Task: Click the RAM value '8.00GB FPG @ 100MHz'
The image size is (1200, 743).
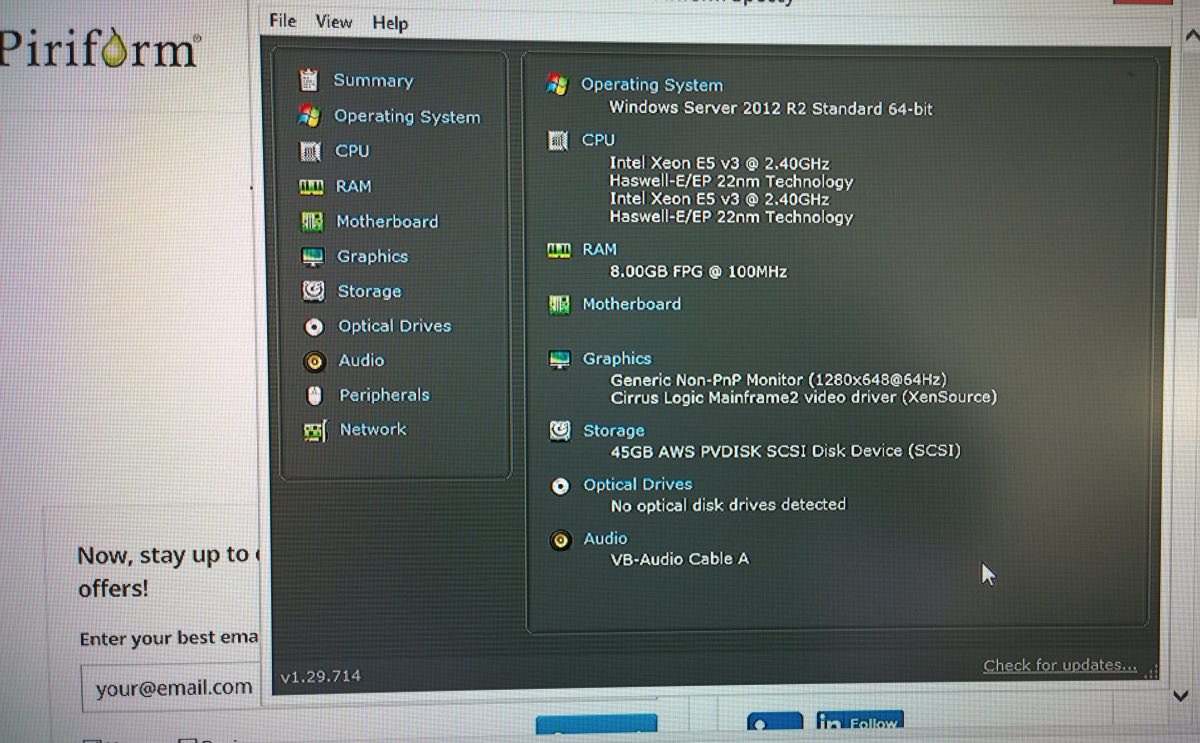Action: click(x=698, y=271)
